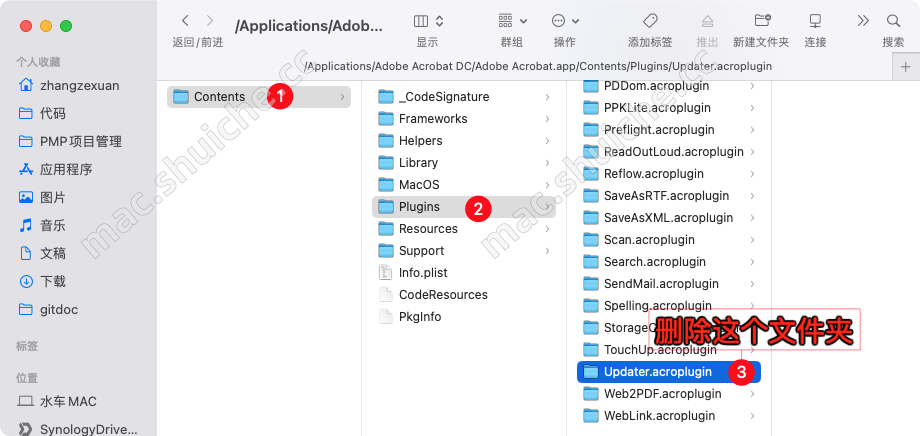The width and height of the screenshot is (920, 436).
Task: Open the Search magnifier icon
Action: [893, 20]
